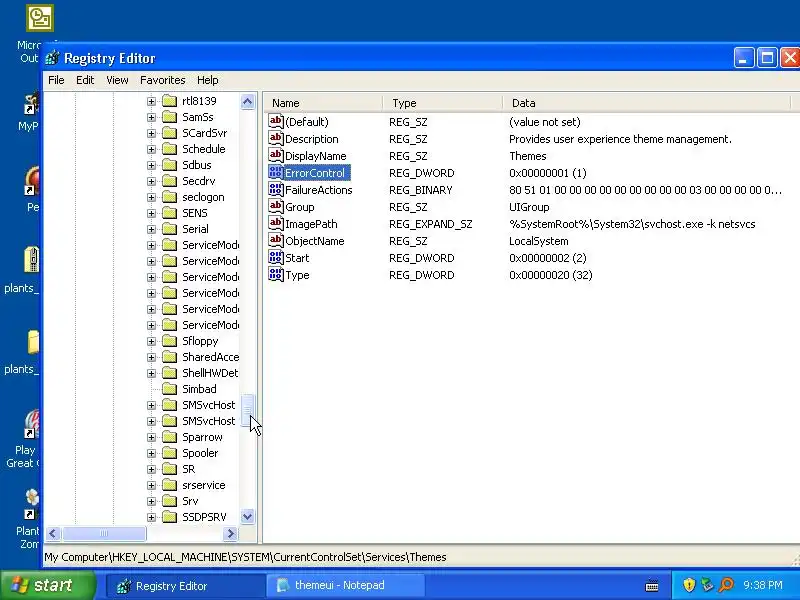Expand the SamSs key

tap(151, 117)
